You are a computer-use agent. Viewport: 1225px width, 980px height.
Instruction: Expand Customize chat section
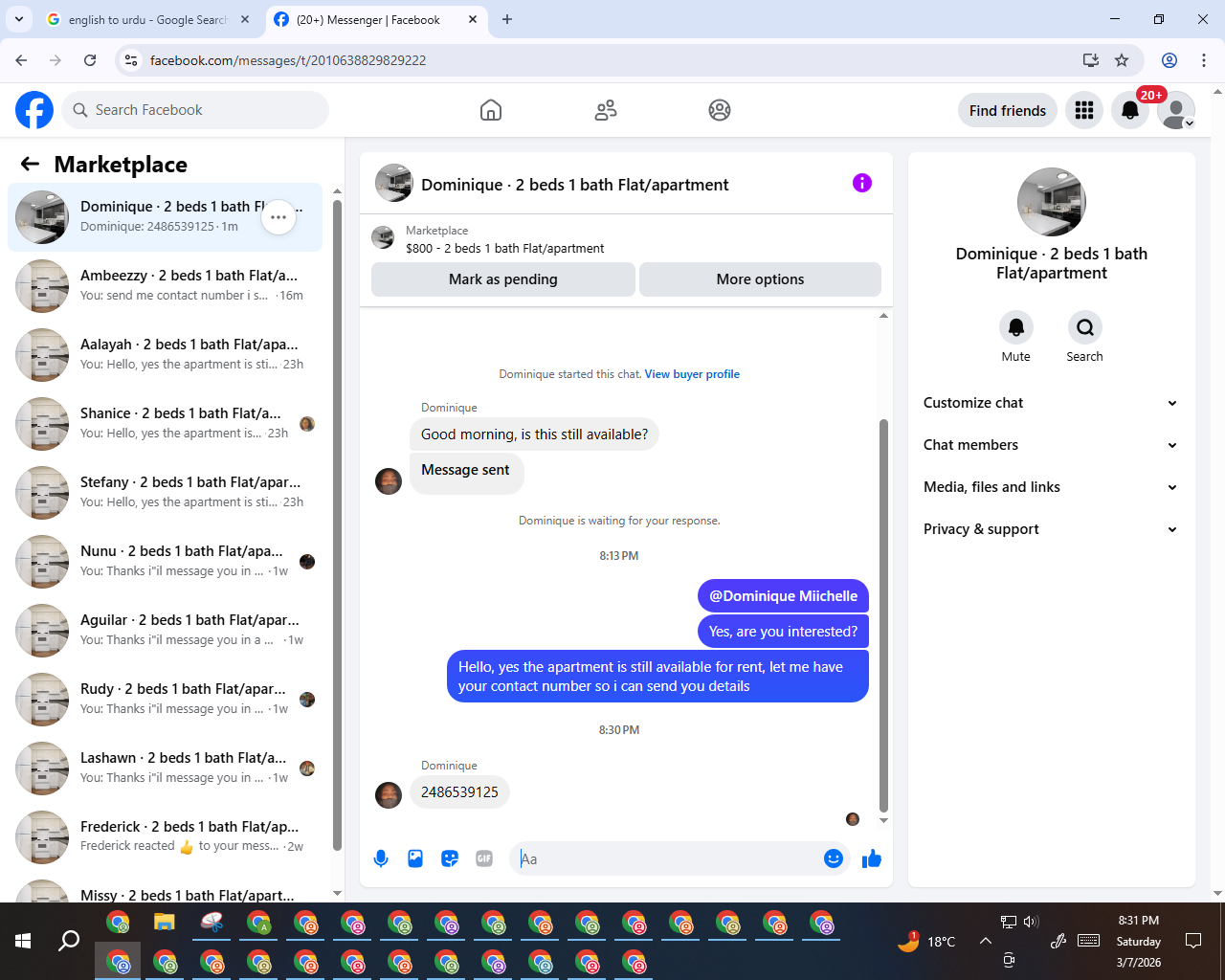(x=1051, y=403)
